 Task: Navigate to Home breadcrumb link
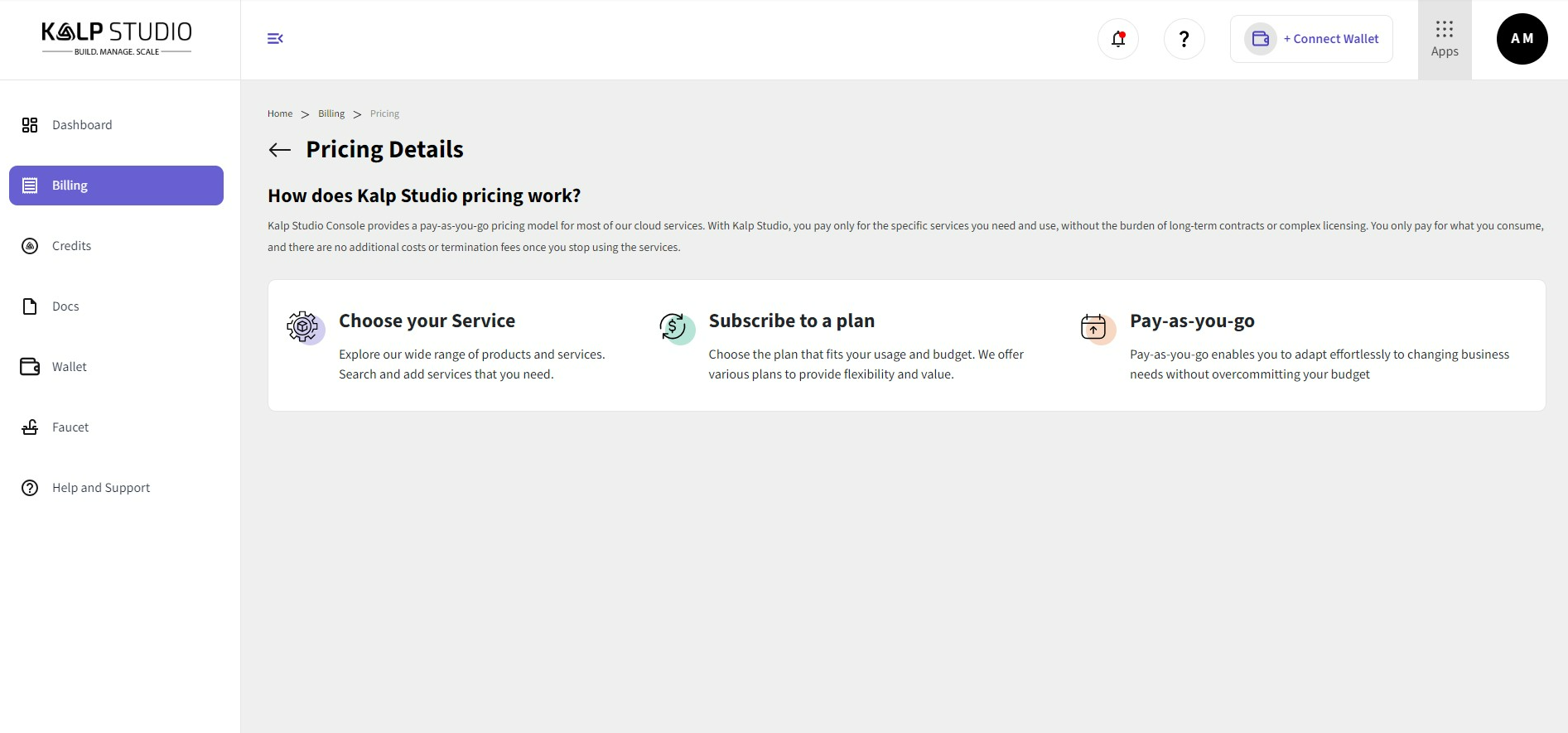(x=280, y=114)
